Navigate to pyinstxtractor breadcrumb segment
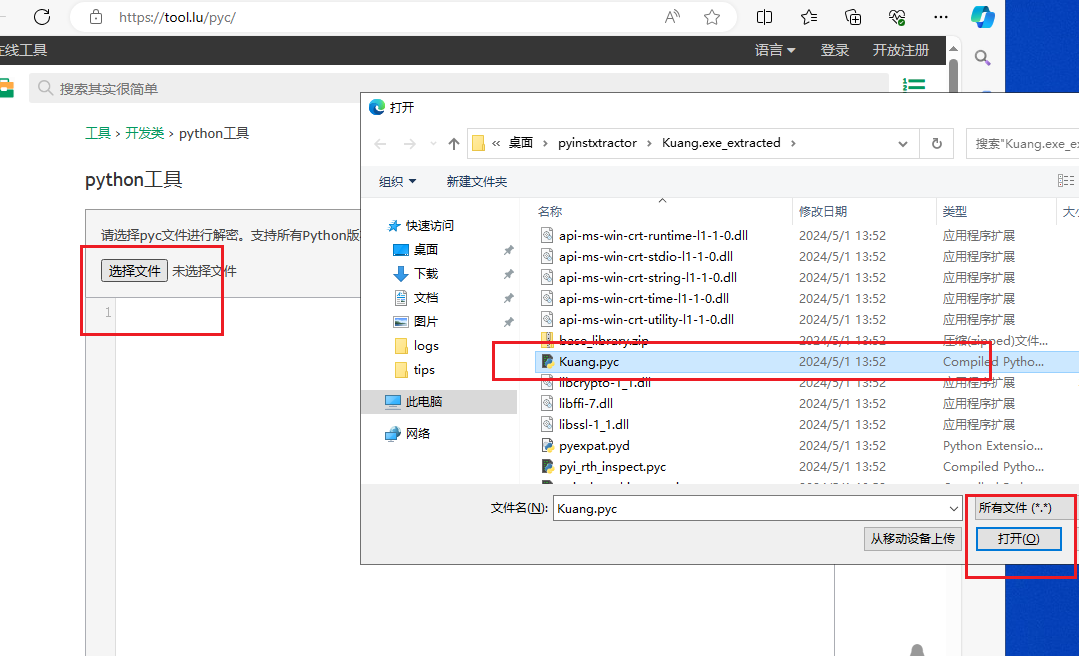 (x=597, y=143)
